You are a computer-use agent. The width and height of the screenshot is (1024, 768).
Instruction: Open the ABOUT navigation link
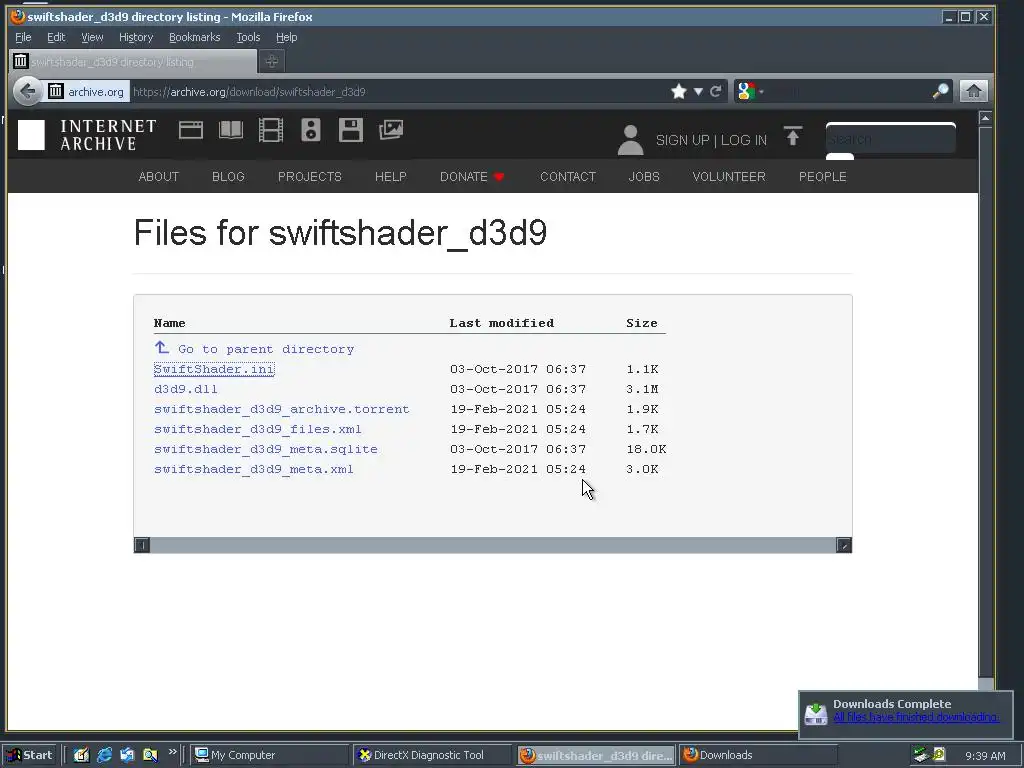coord(159,177)
